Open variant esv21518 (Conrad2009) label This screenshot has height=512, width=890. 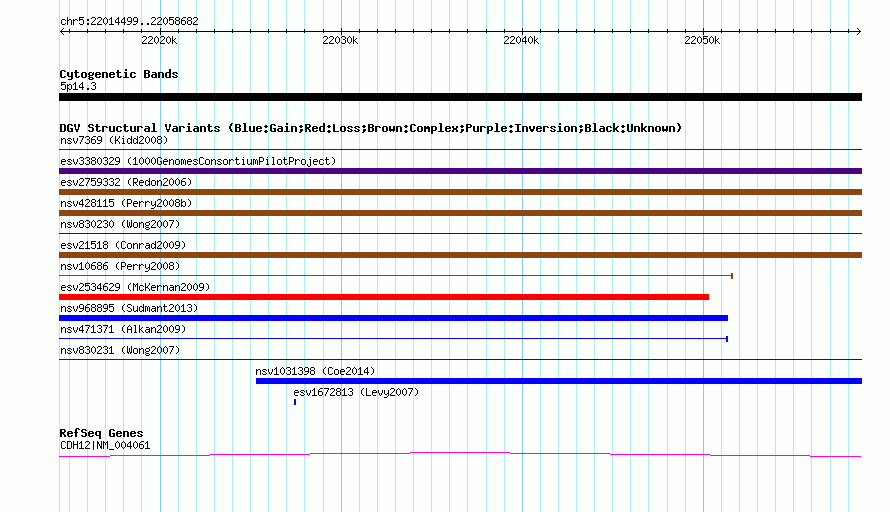tap(123, 245)
